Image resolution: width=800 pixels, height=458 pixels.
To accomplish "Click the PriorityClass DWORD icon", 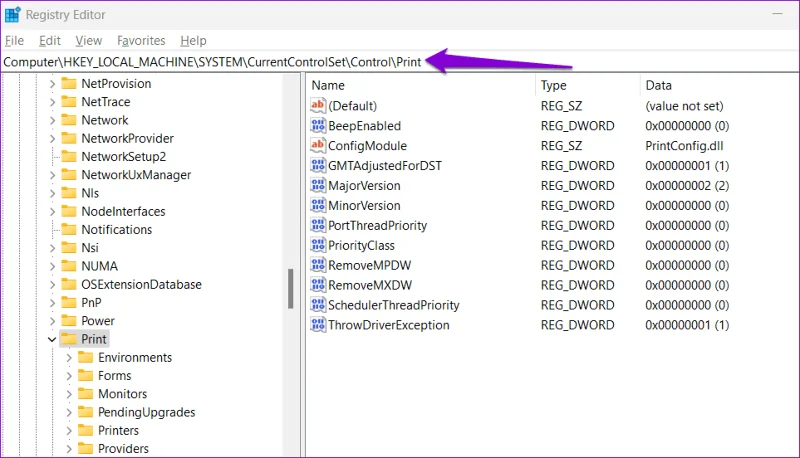I will (317, 245).
